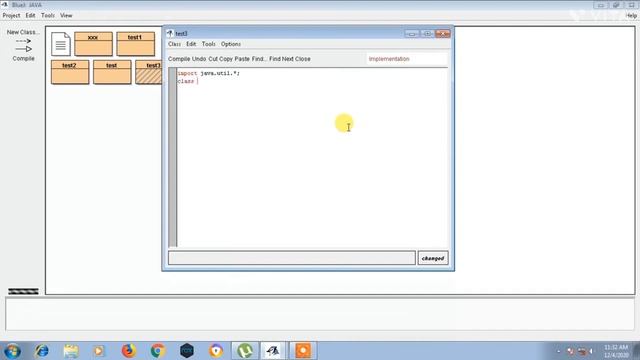
Task: Open the editor window Tools menu
Action: (x=209, y=44)
